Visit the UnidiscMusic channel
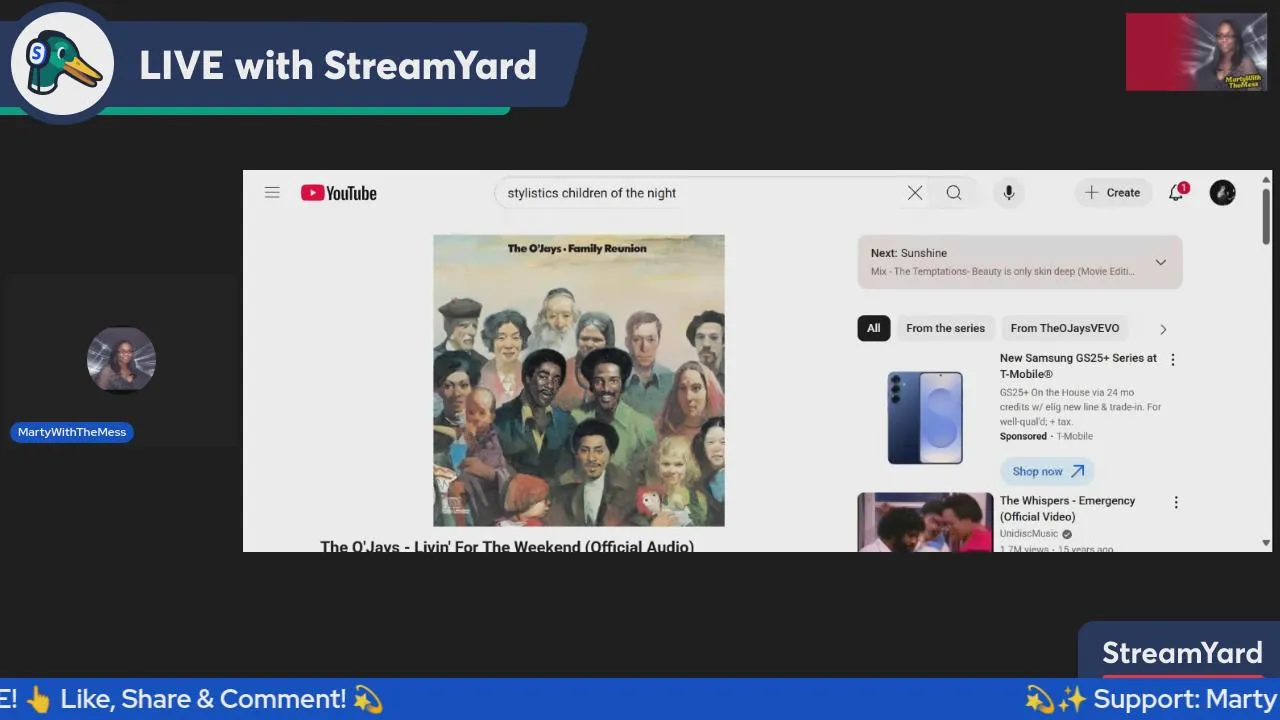Viewport: 1280px width, 720px height. (x=1029, y=534)
